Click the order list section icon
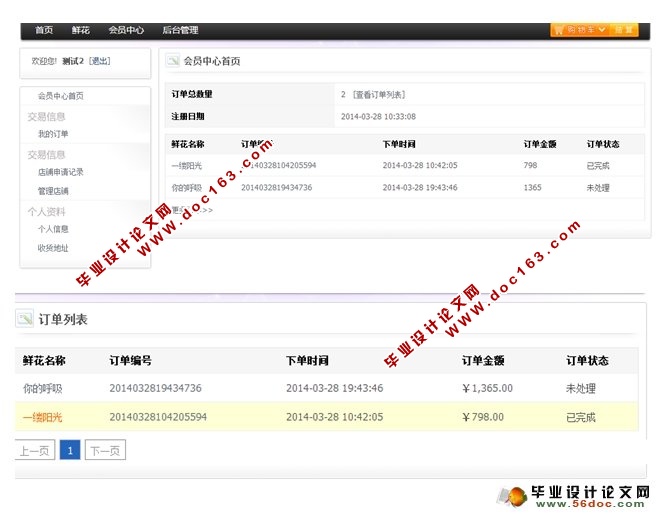 (24, 318)
